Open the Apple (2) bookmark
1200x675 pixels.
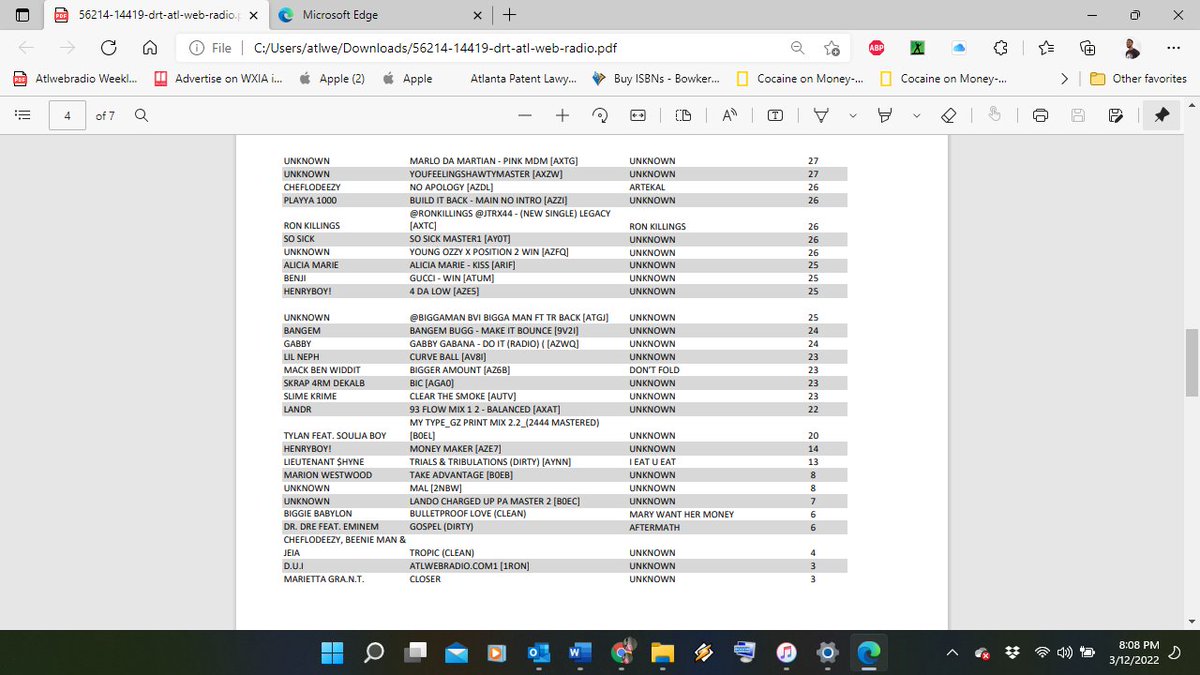pyautogui.click(x=333, y=78)
